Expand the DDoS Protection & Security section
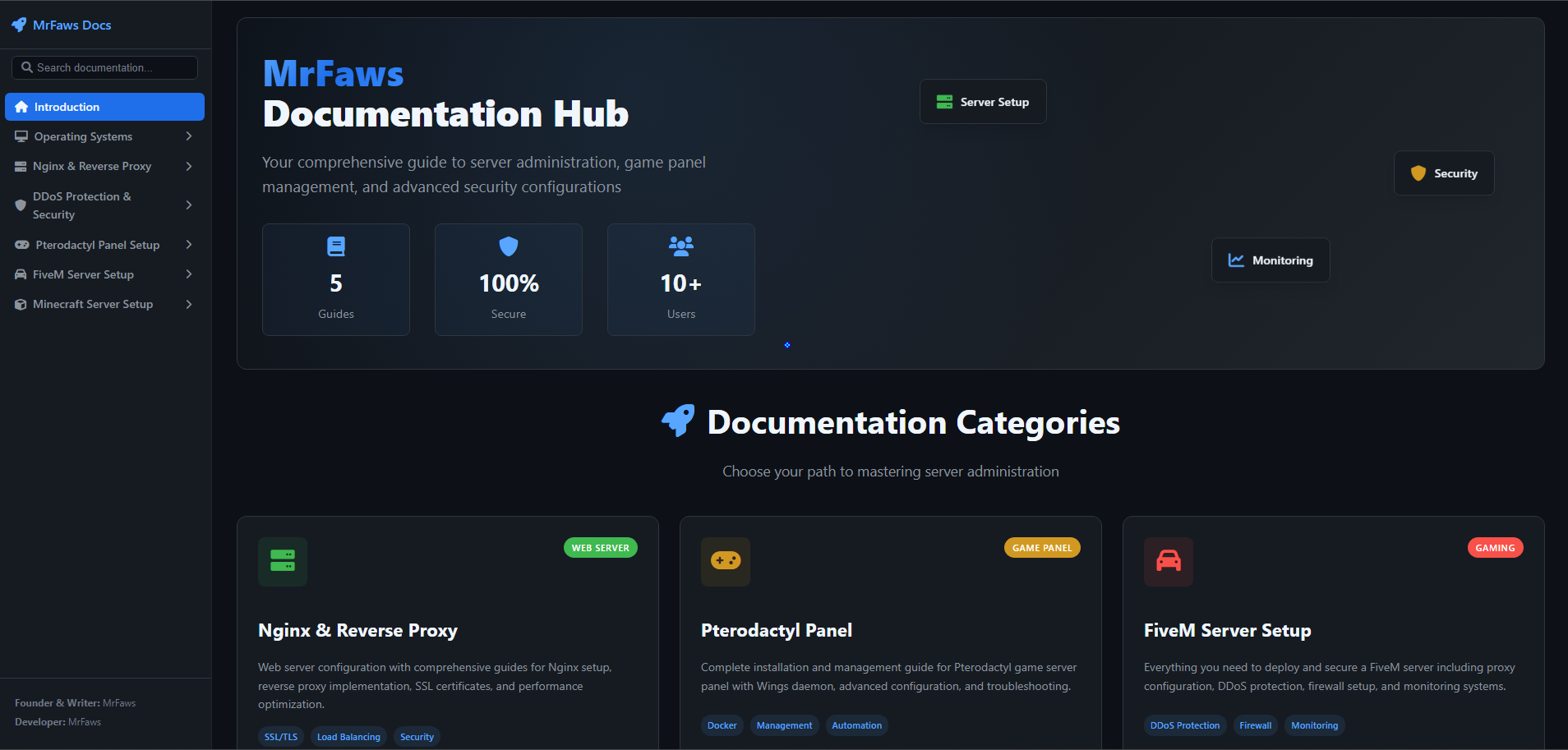 point(189,205)
